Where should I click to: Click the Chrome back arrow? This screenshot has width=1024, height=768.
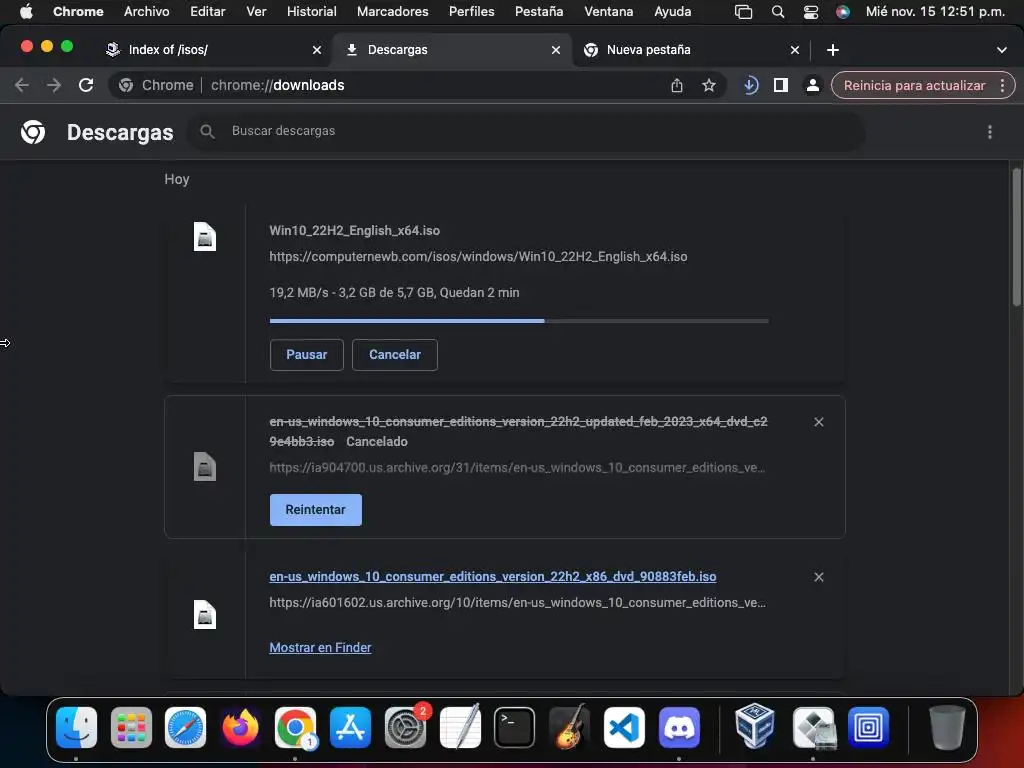click(22, 85)
